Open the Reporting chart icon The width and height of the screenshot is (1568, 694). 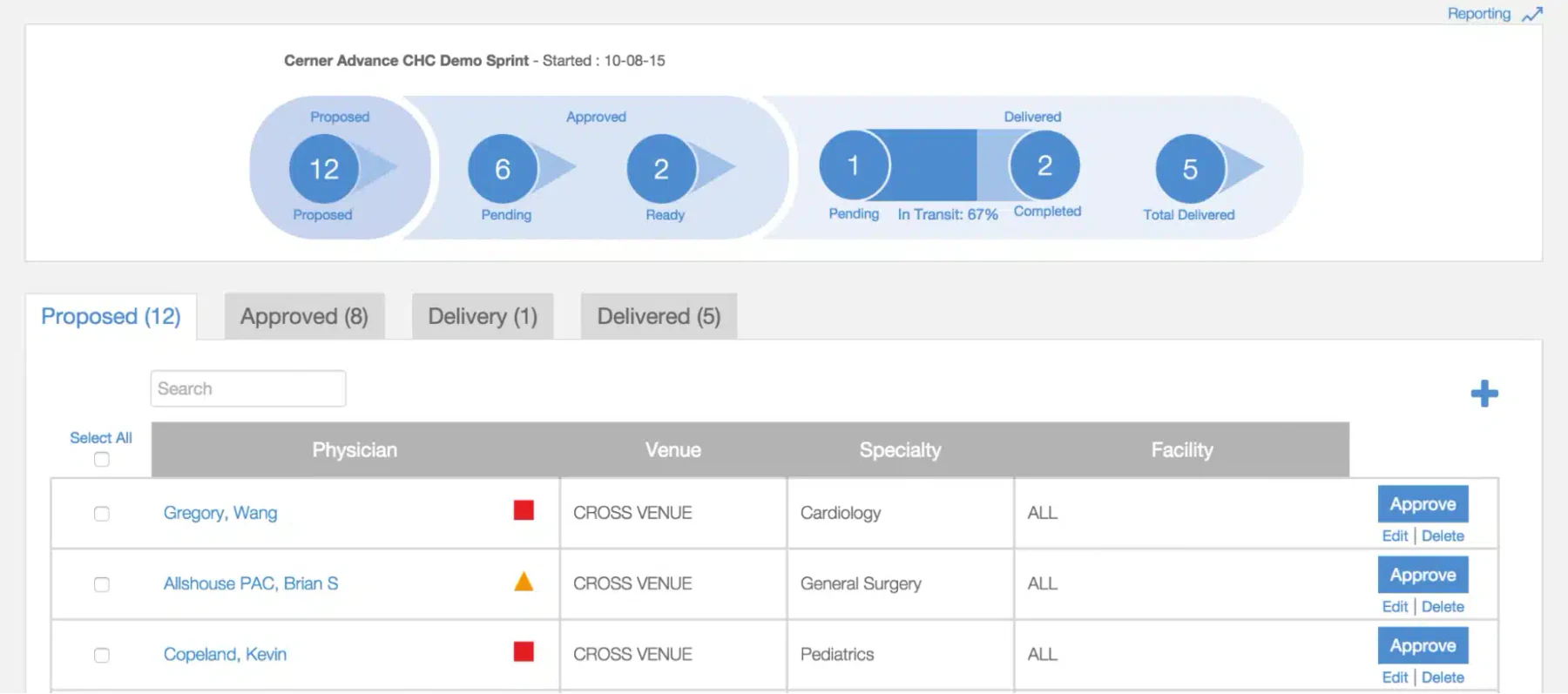pyautogui.click(x=1532, y=15)
